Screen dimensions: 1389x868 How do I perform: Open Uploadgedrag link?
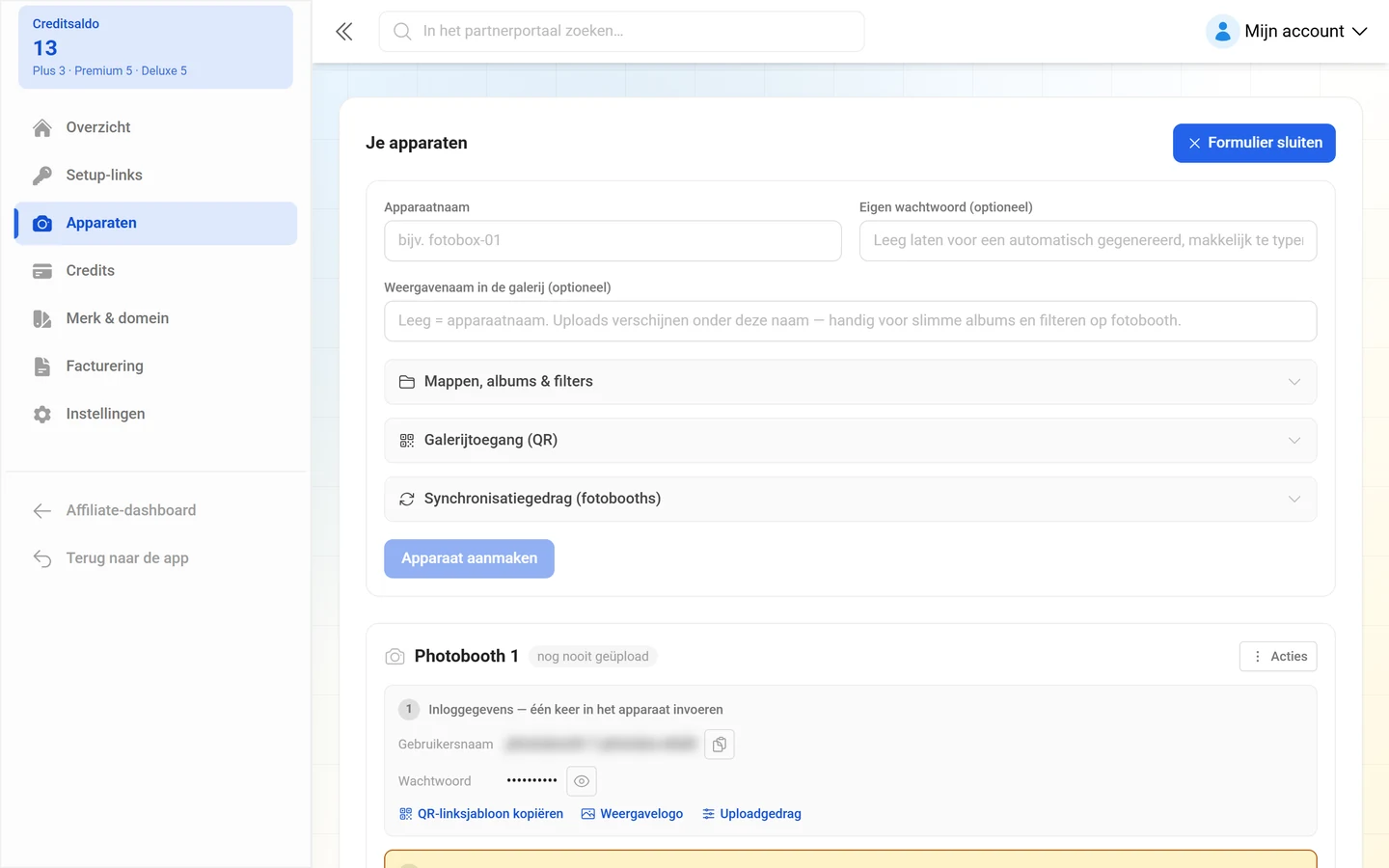pos(751,814)
